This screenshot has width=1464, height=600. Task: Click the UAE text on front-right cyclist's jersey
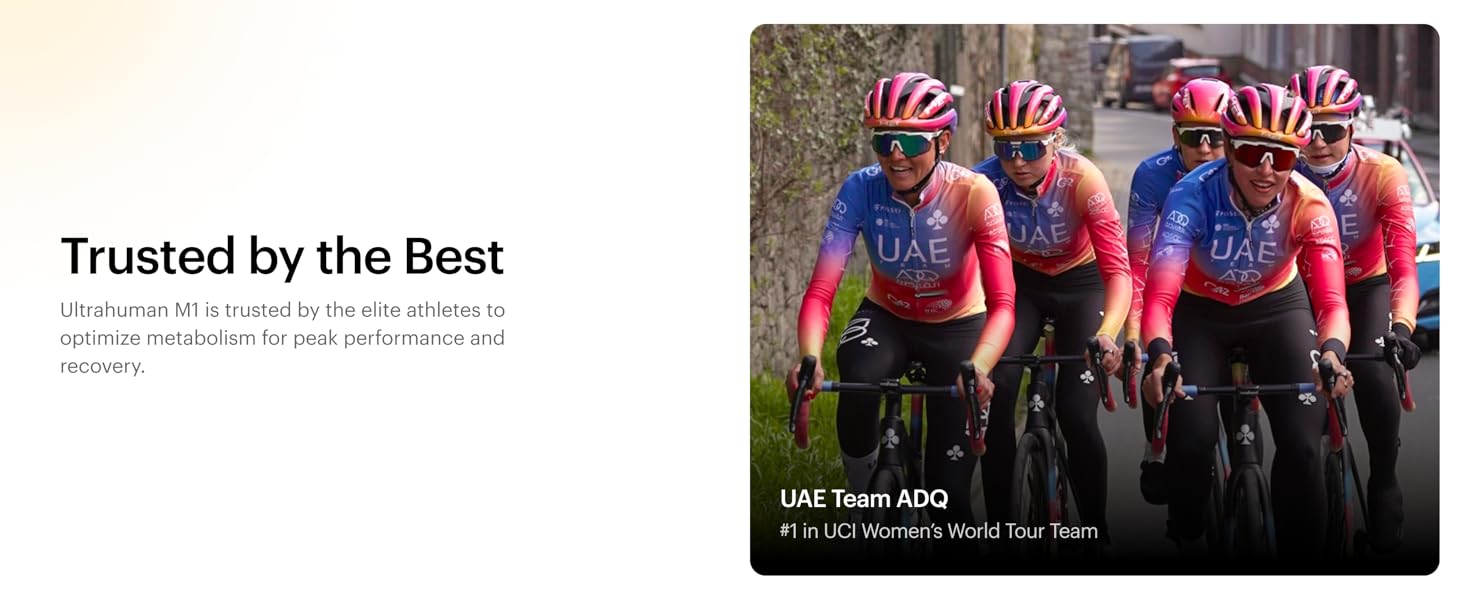click(x=1242, y=249)
